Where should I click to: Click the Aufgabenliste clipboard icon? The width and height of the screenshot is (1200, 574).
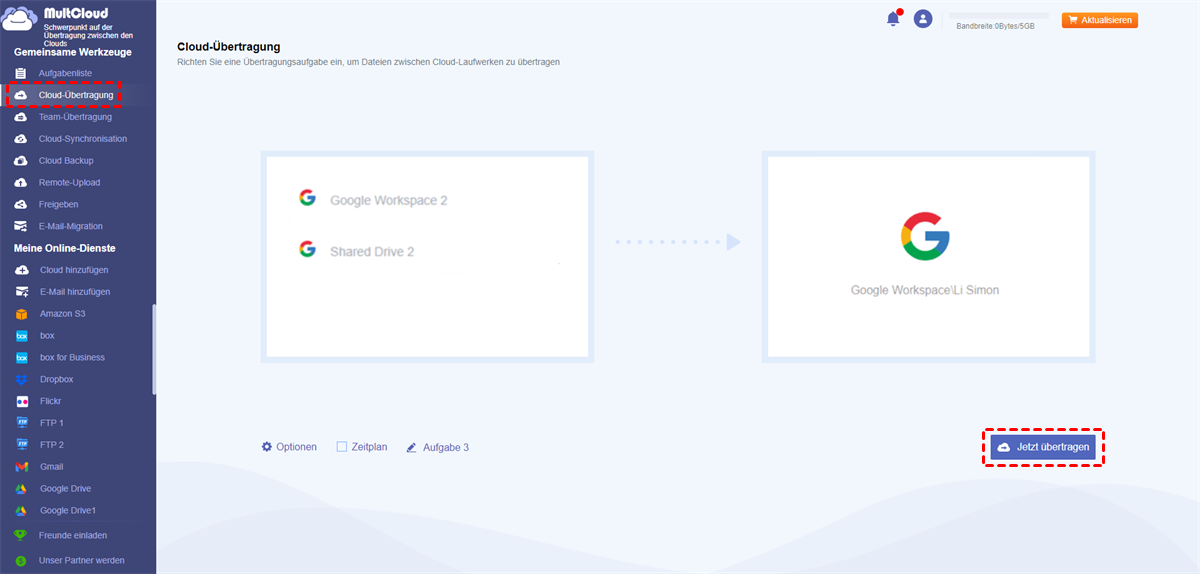(x=21, y=73)
